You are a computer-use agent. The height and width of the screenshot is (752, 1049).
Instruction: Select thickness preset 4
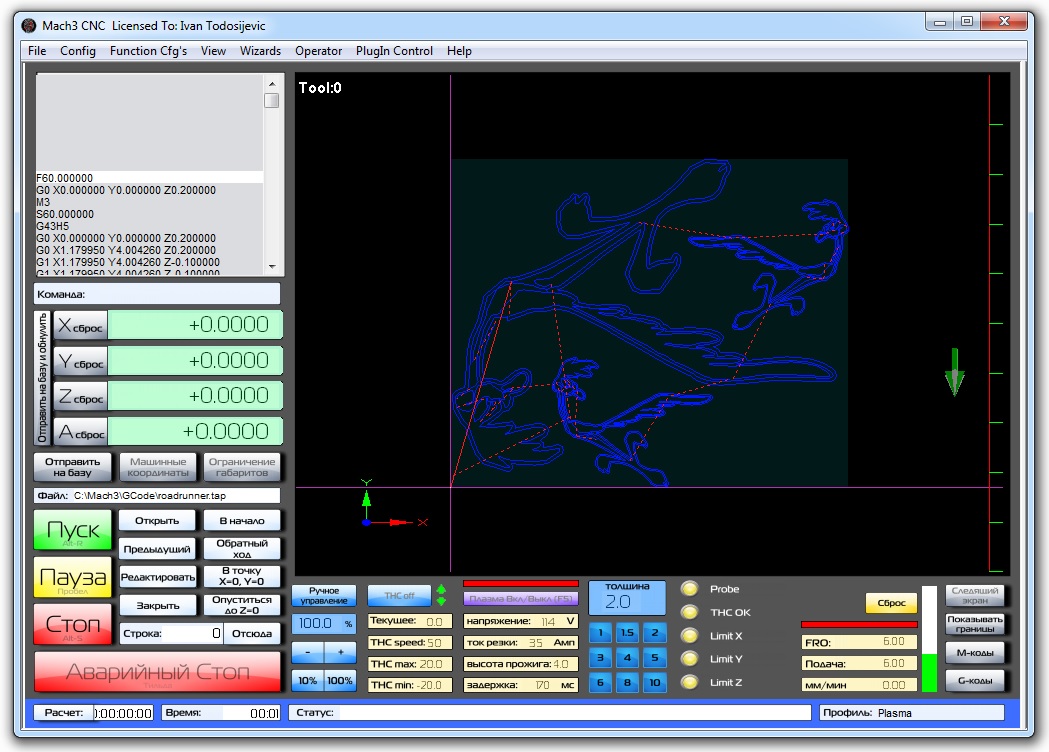coord(627,658)
